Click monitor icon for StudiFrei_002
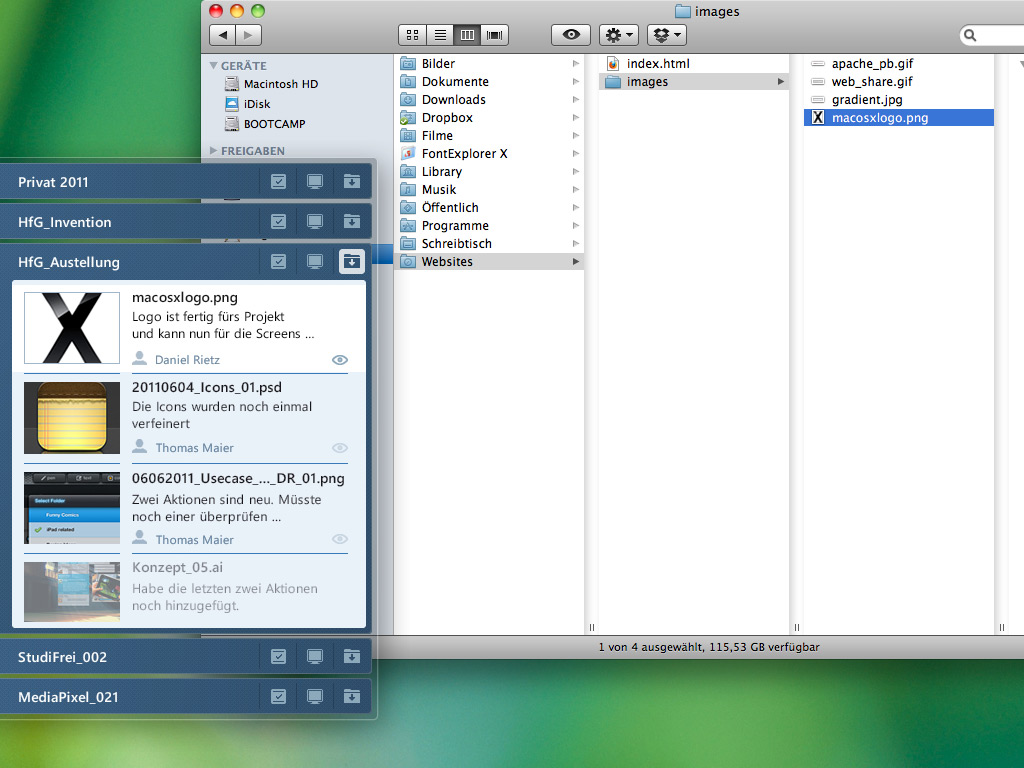Screen dimensions: 1024x768 [315, 656]
